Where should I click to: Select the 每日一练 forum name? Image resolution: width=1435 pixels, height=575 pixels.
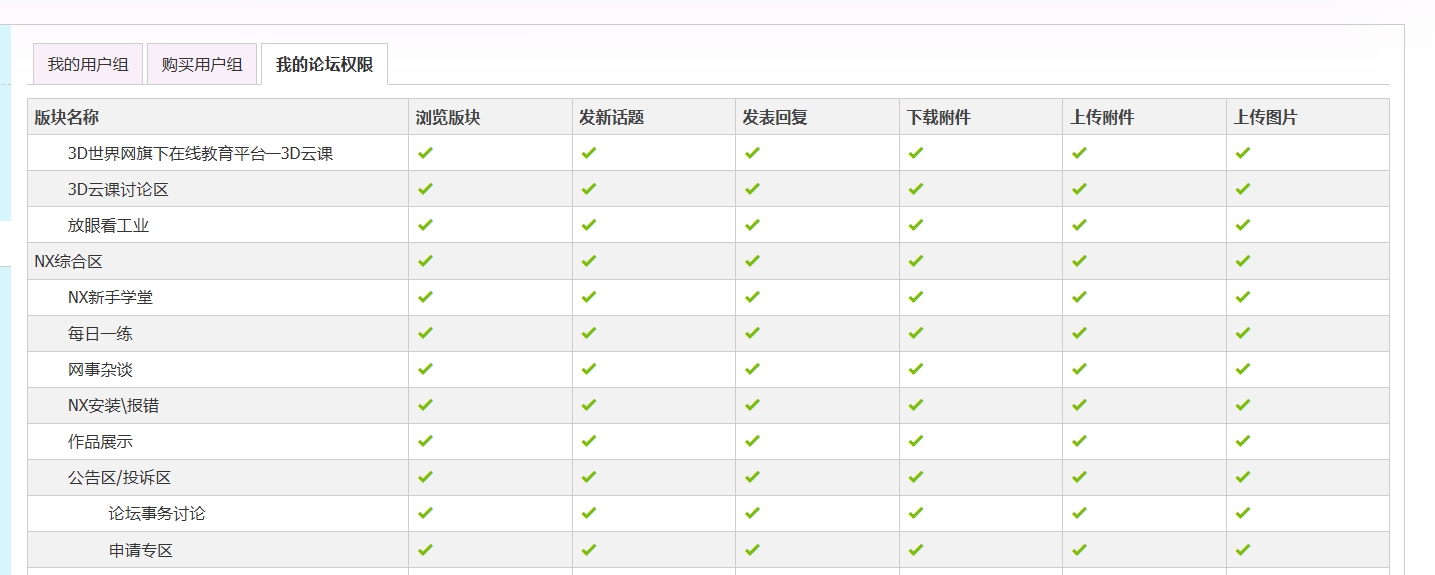[x=100, y=333]
